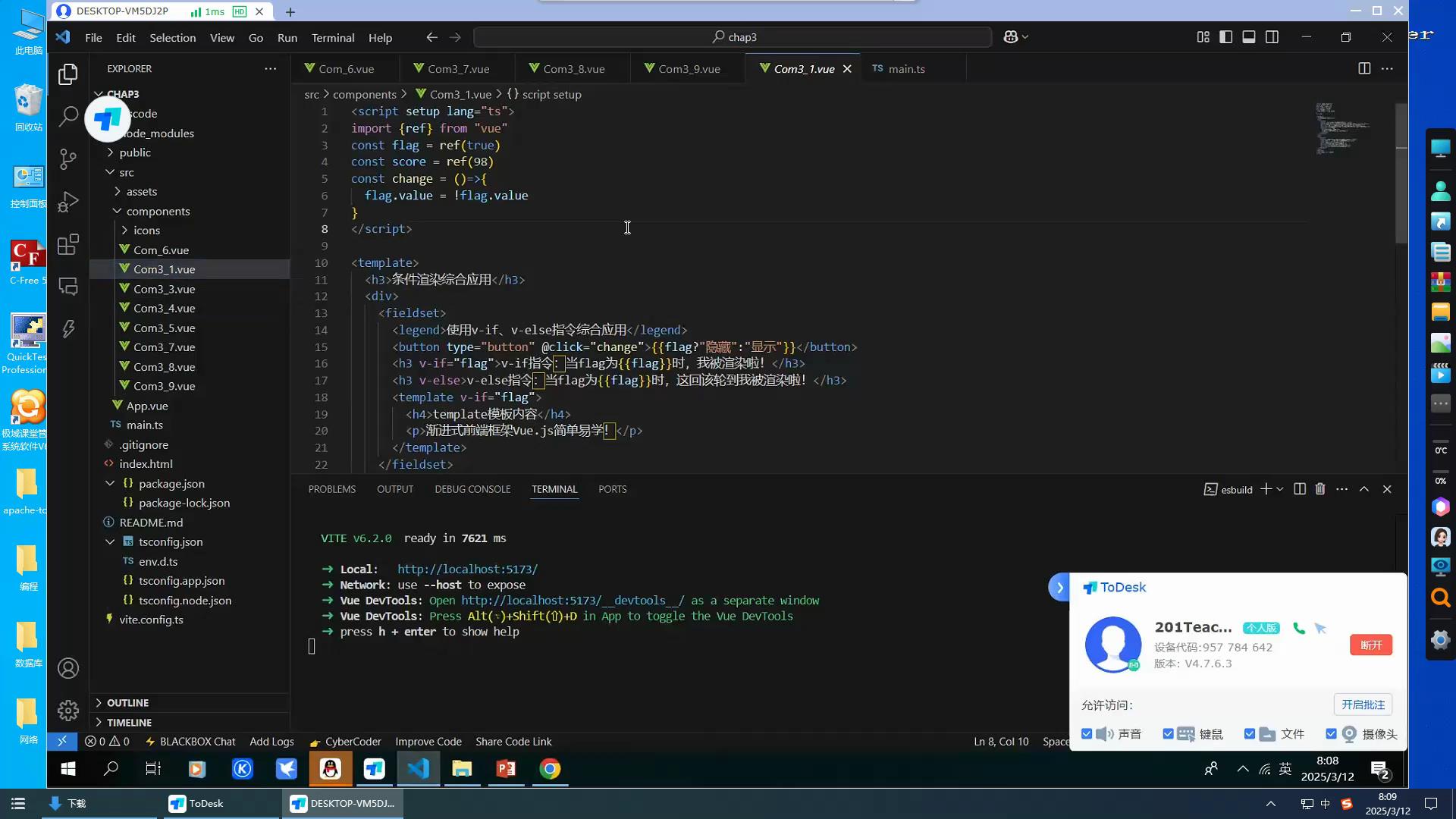This screenshot has width=1456, height=819.
Task: Open the localhost:5173 link in terminal
Action: coord(467,569)
